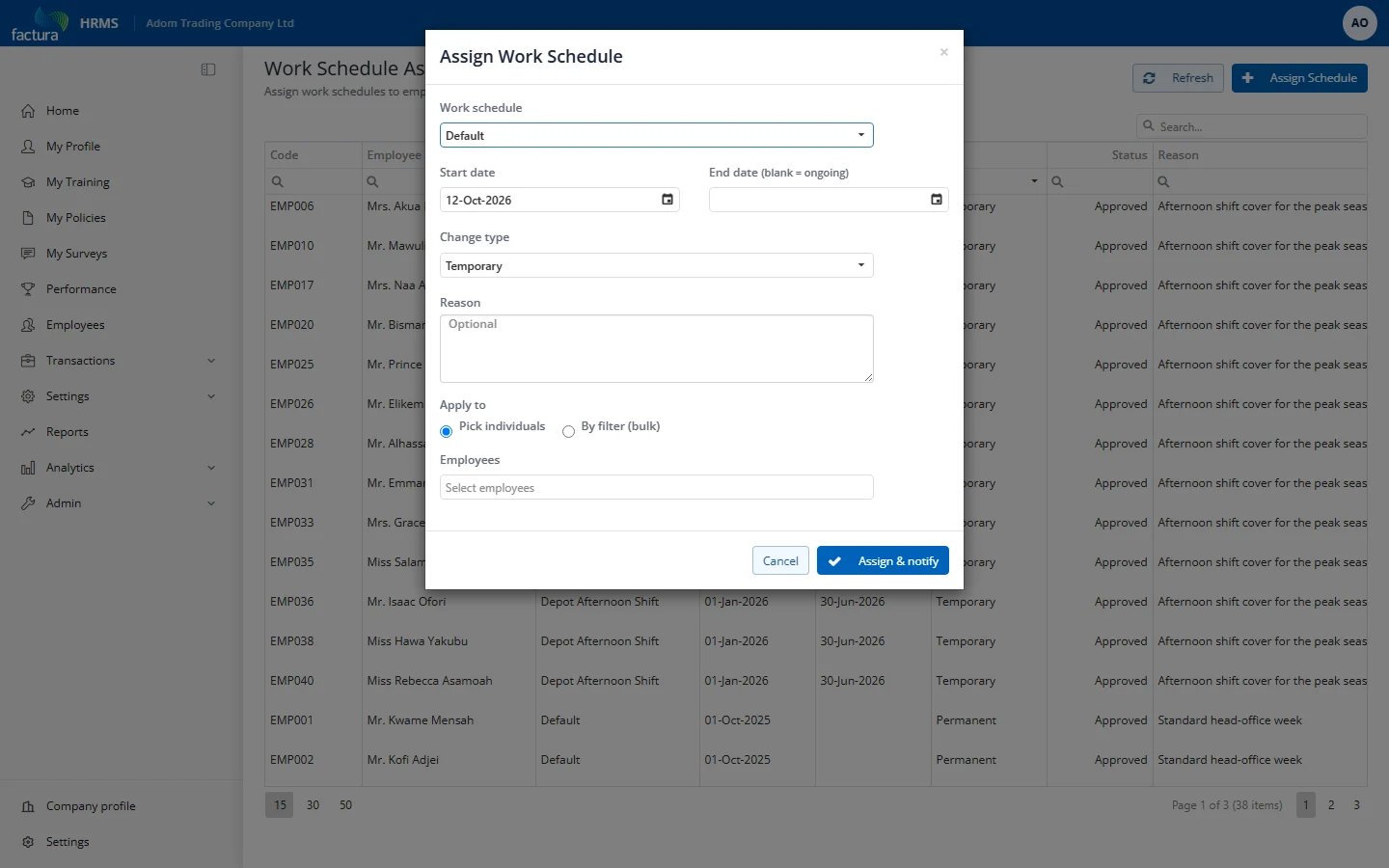This screenshot has height=868, width=1389.
Task: Click the Reports chart icon
Action: click(28, 432)
